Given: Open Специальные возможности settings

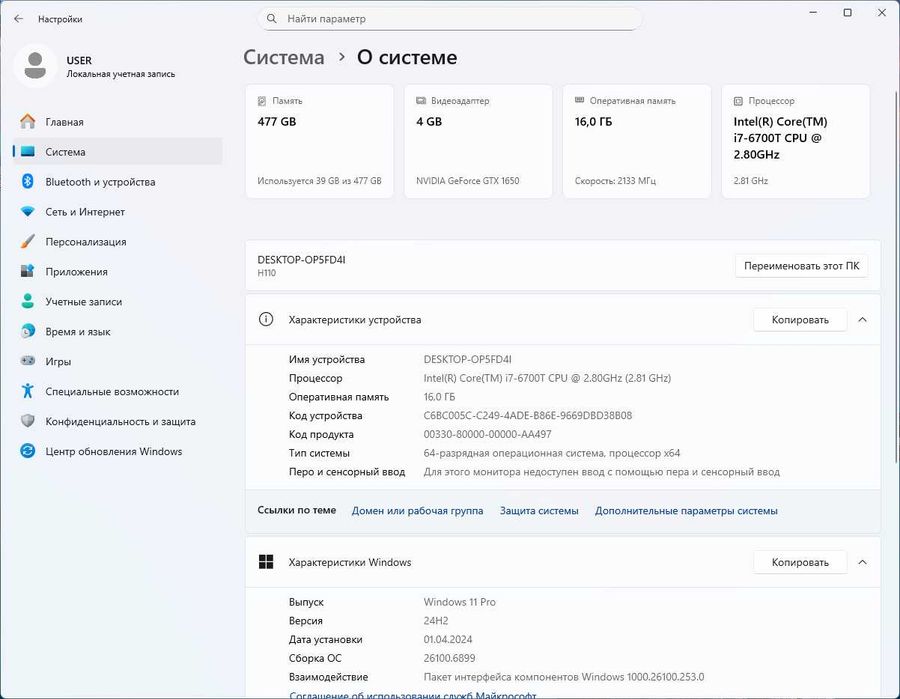Looking at the screenshot, I should click(x=118, y=391).
